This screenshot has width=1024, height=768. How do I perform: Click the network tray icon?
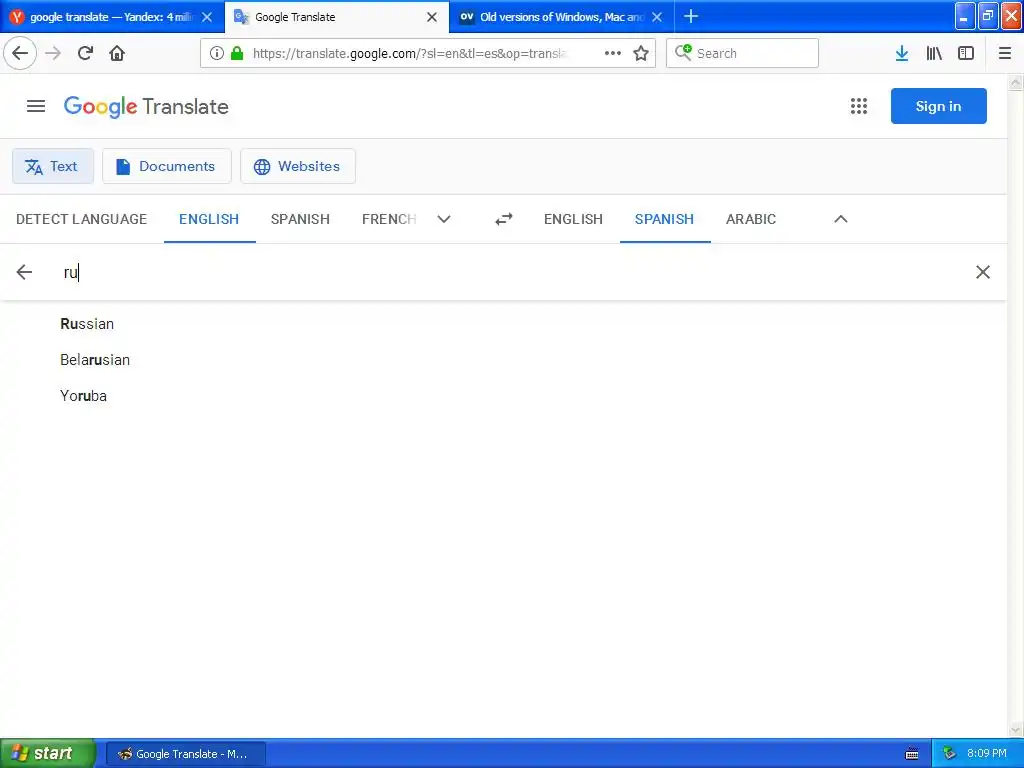(x=950, y=754)
